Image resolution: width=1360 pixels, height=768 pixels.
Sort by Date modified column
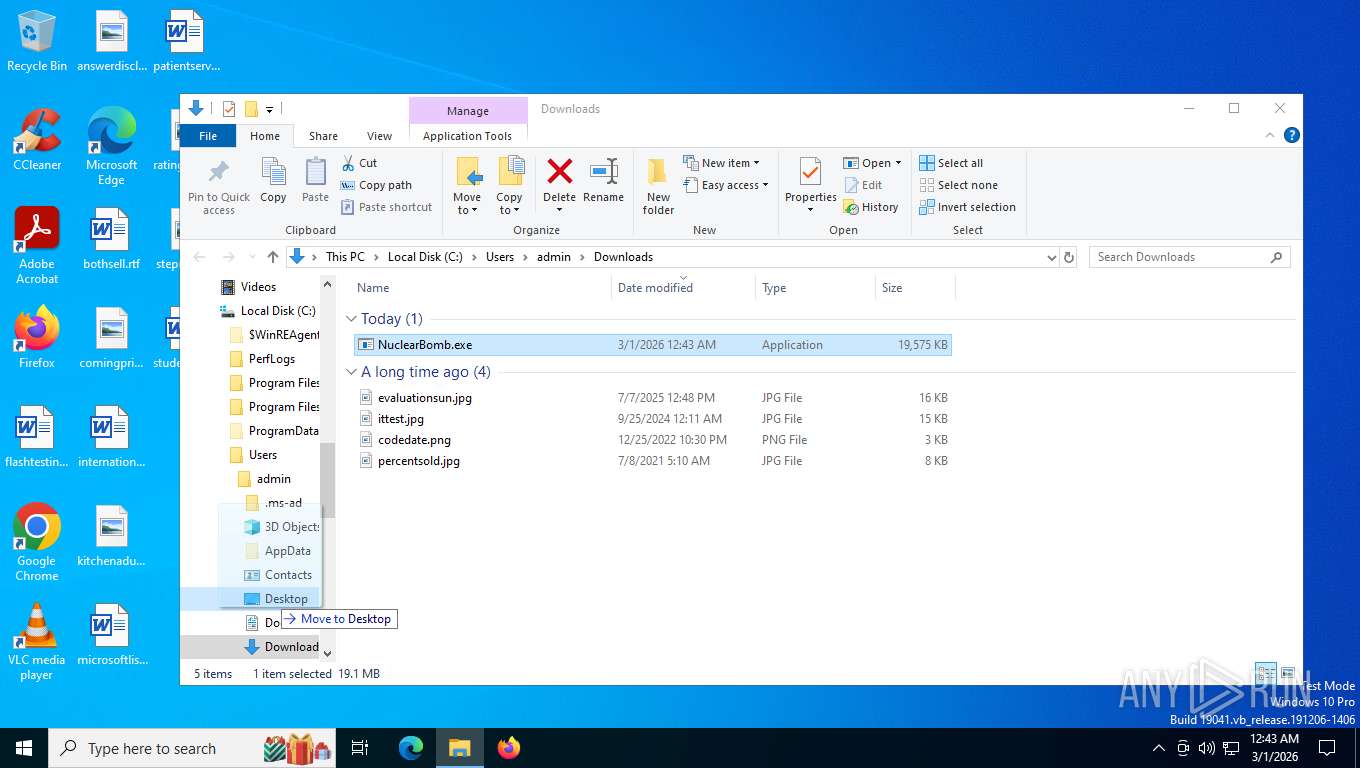tap(655, 288)
